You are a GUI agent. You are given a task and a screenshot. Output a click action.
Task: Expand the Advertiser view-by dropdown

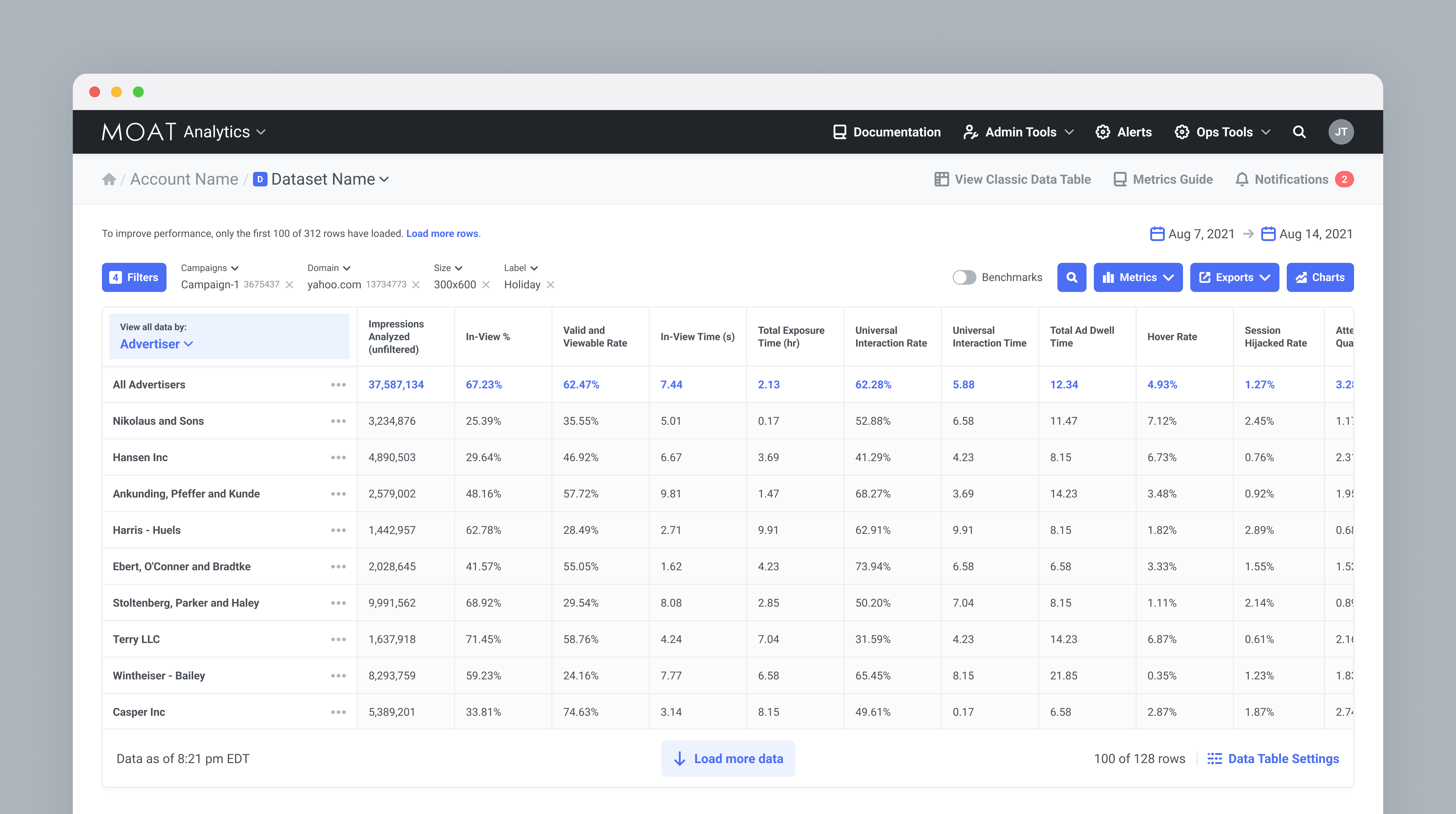157,344
